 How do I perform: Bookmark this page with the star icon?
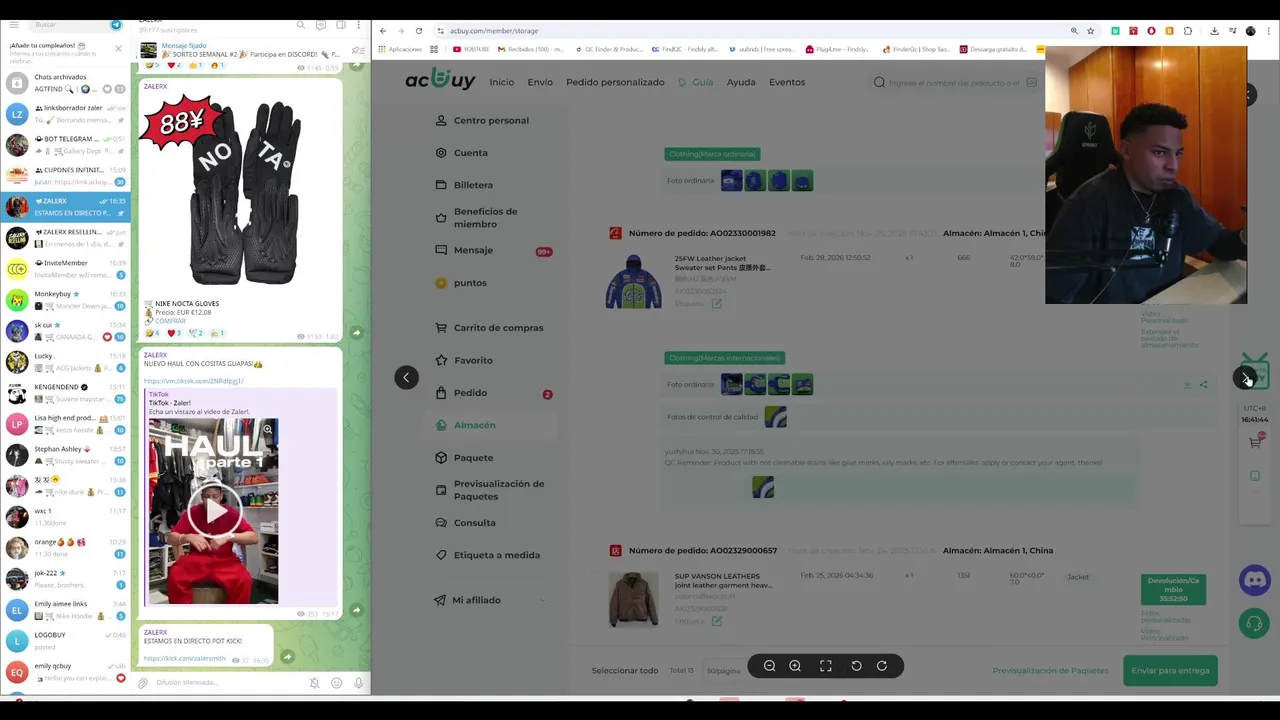point(1090,31)
